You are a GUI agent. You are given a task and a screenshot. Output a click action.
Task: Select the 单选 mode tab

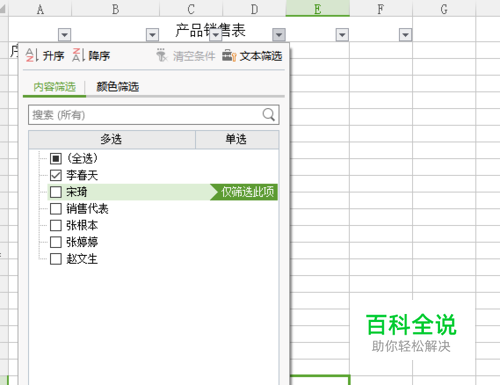(236, 139)
